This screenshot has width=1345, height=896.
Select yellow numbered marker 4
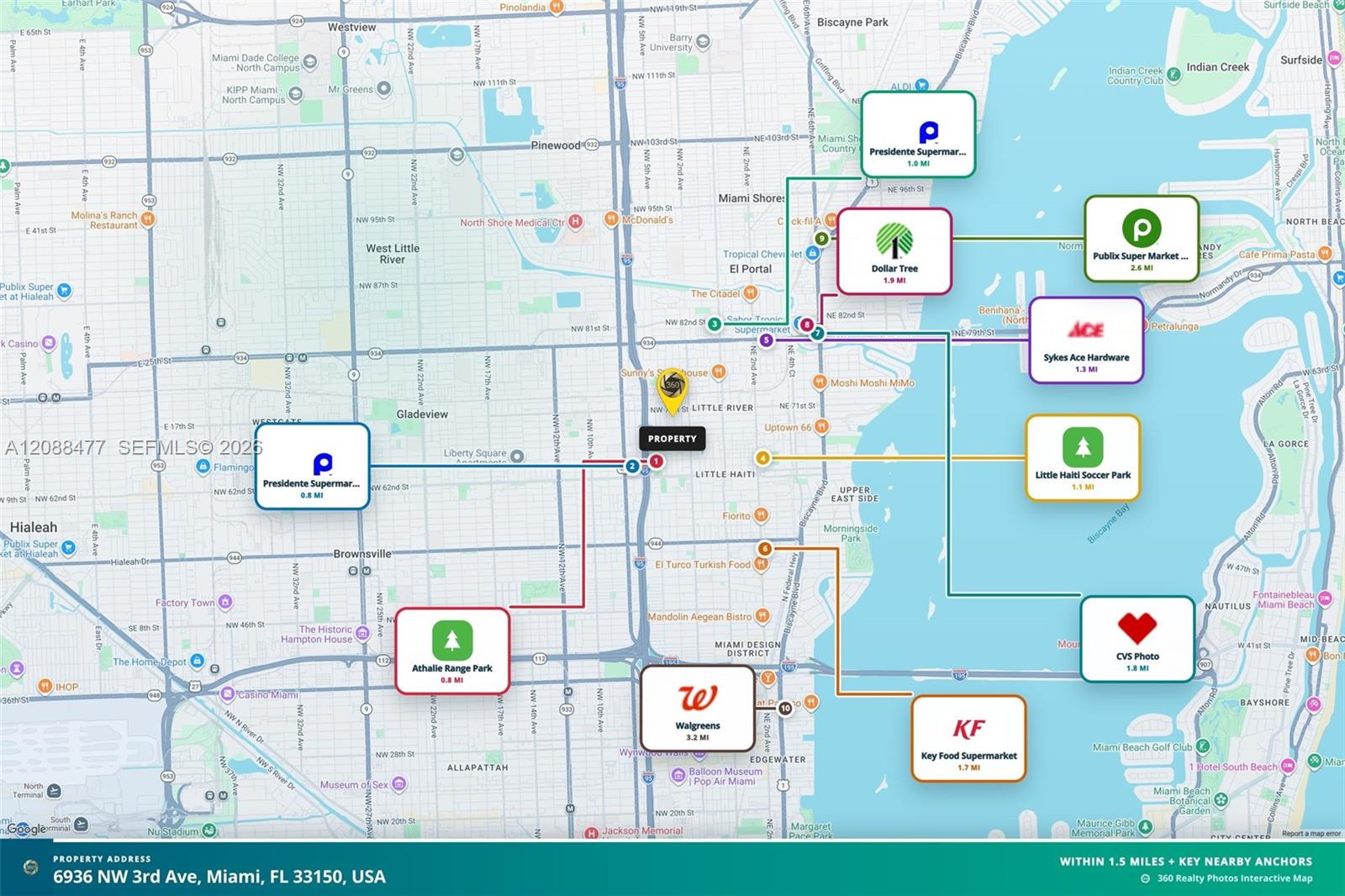pos(762,458)
